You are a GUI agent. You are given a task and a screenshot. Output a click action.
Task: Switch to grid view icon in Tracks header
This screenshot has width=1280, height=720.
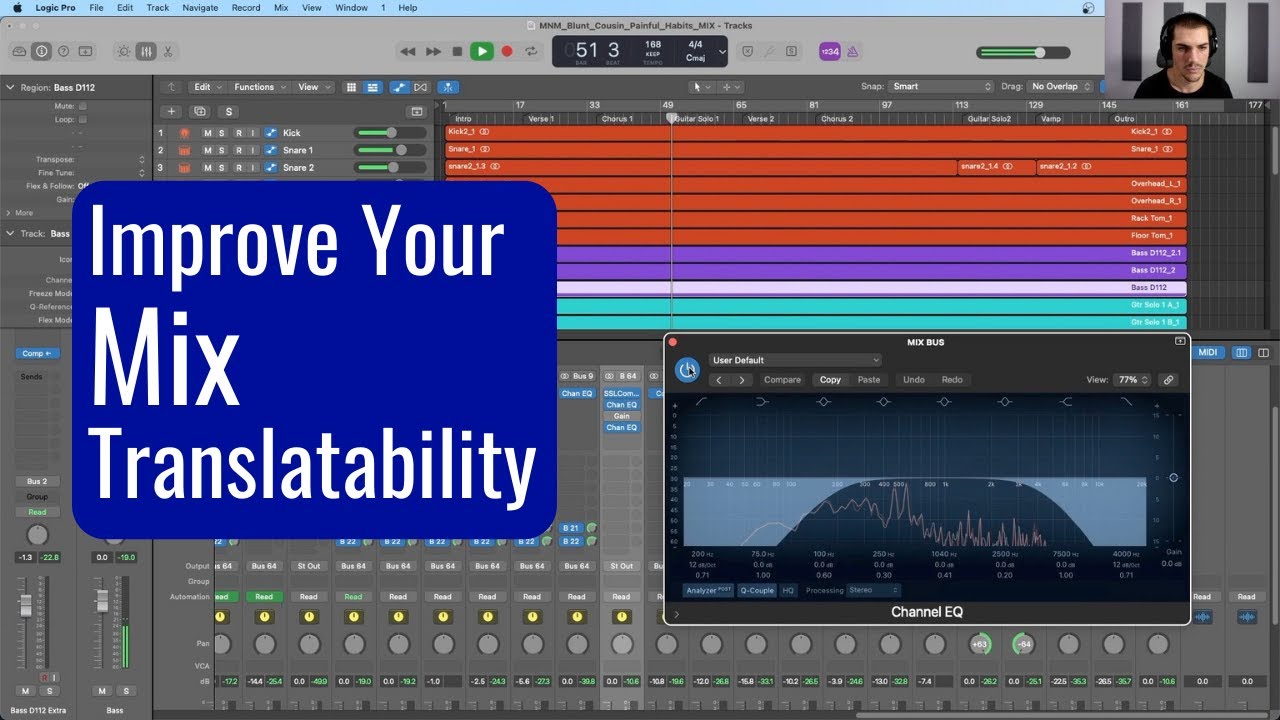pyautogui.click(x=350, y=87)
